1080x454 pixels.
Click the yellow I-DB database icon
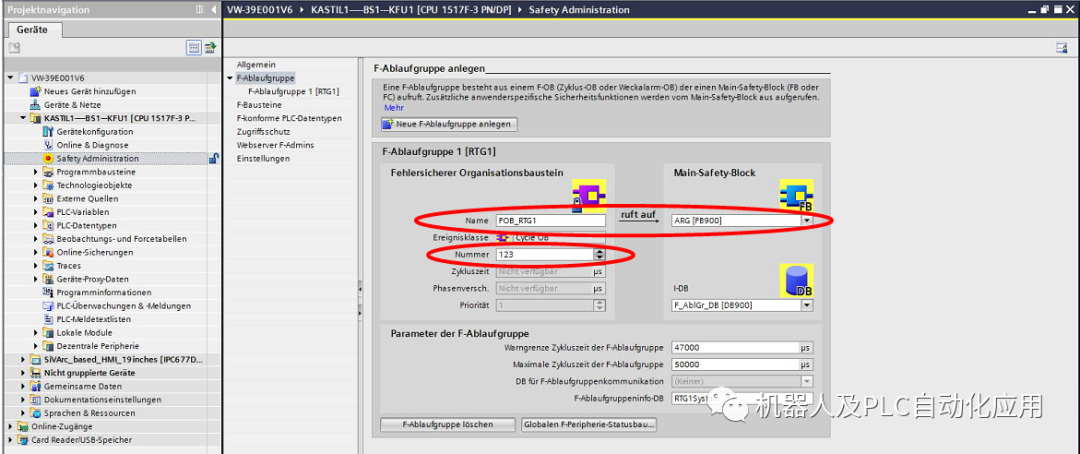pos(796,280)
